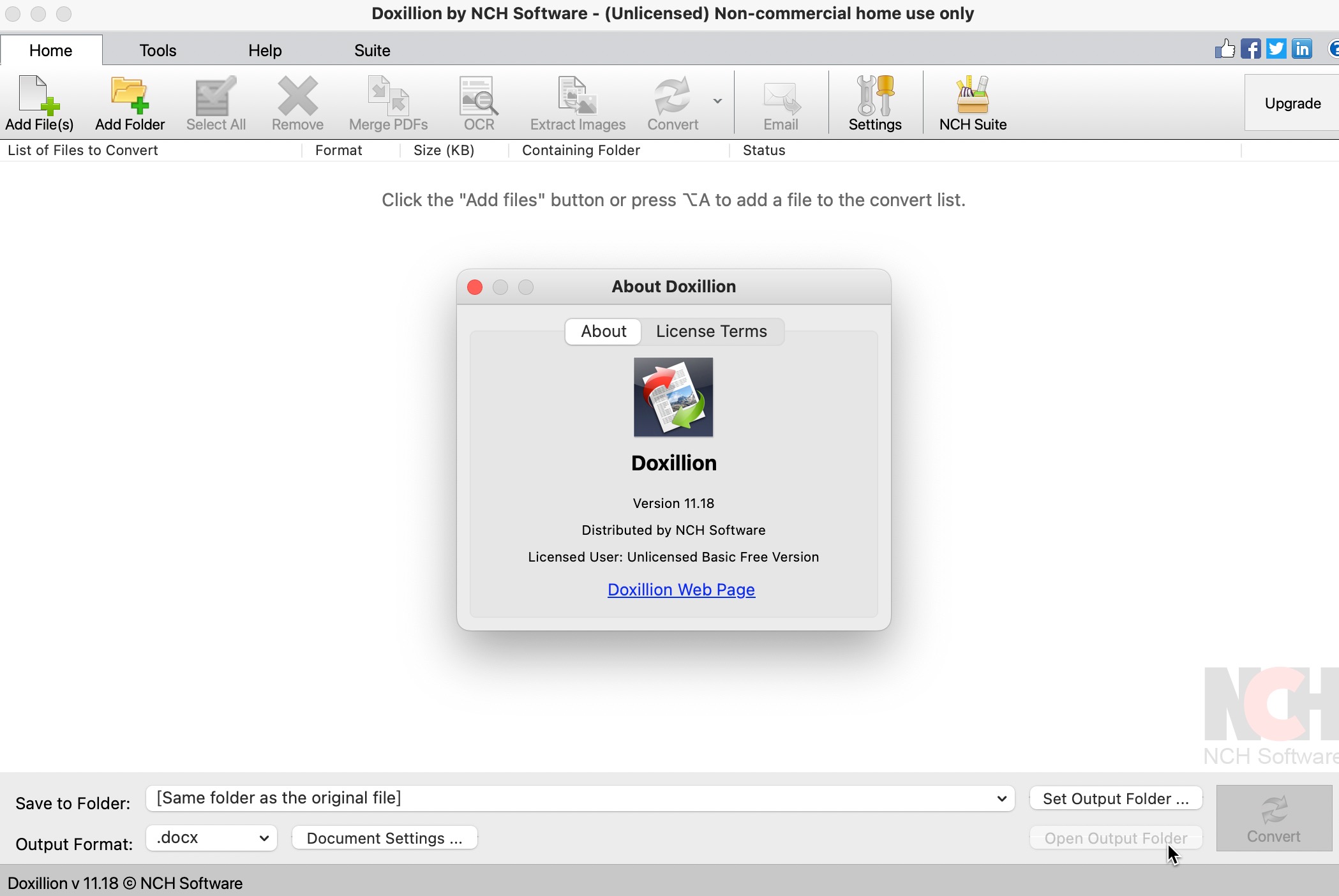
Task: Sort by Status column header
Action: click(x=985, y=151)
